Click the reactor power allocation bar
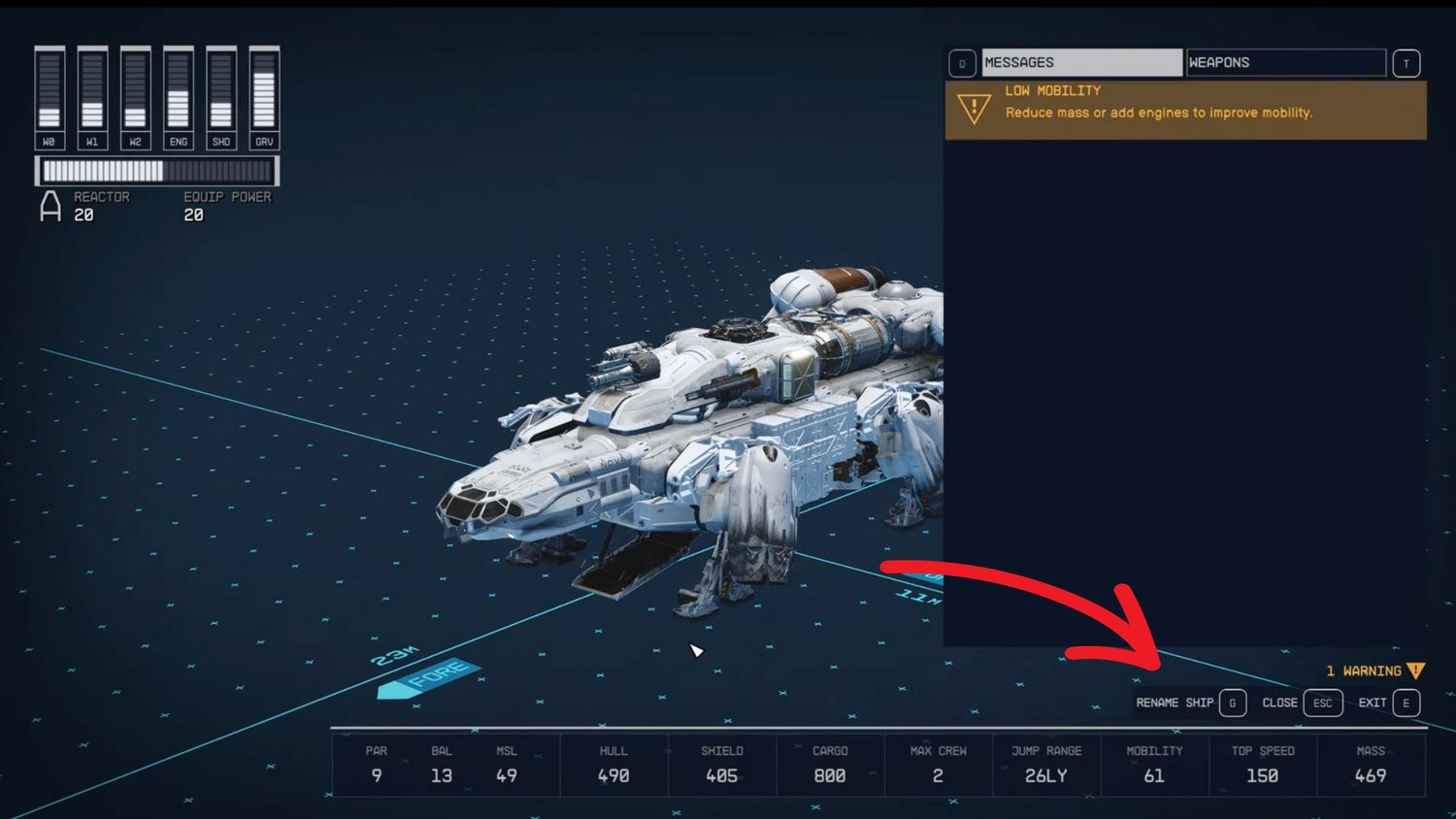This screenshot has width=1456, height=819. (x=157, y=172)
